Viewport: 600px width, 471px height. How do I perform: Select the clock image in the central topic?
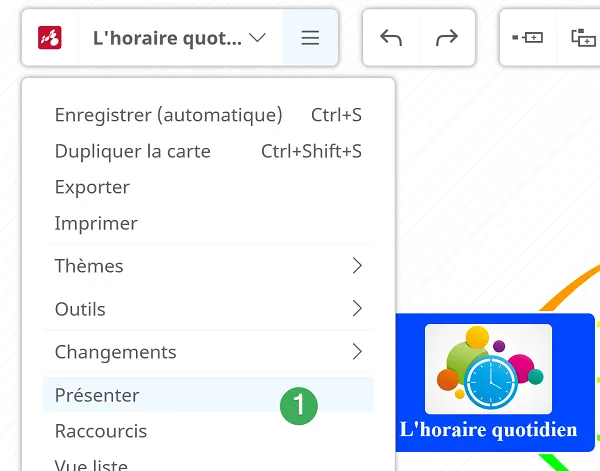point(488,369)
